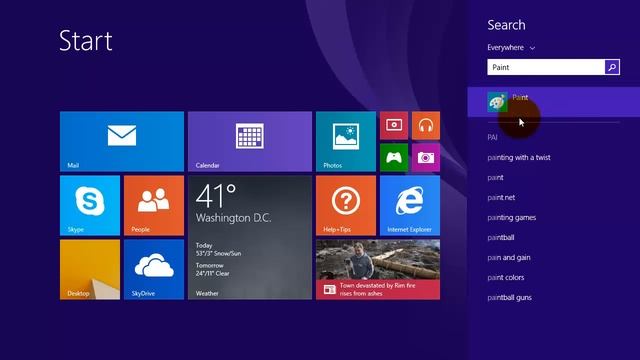
Task: Launch Internet Explorer tile
Action: (x=410, y=205)
